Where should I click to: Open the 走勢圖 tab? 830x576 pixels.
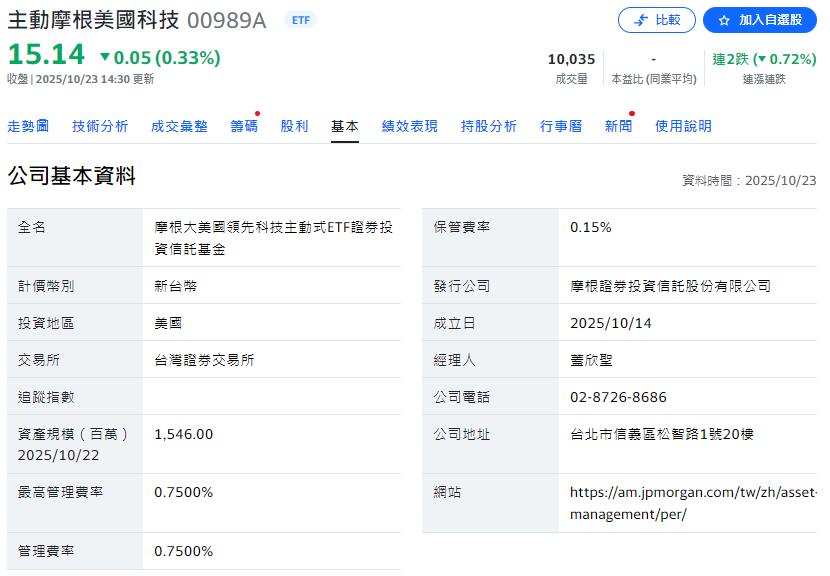tap(28, 126)
